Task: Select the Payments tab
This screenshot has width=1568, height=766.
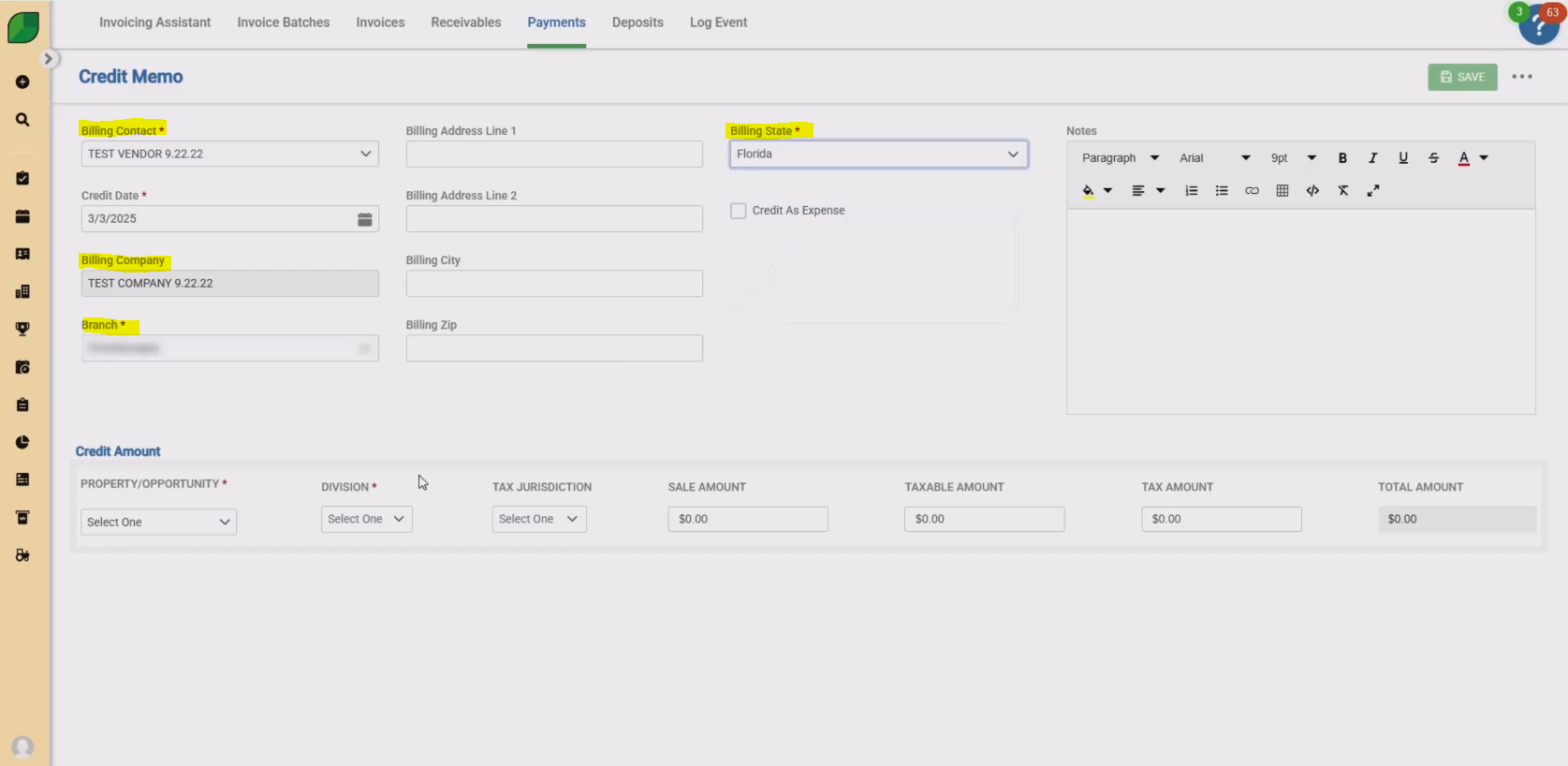Action: 556,22
